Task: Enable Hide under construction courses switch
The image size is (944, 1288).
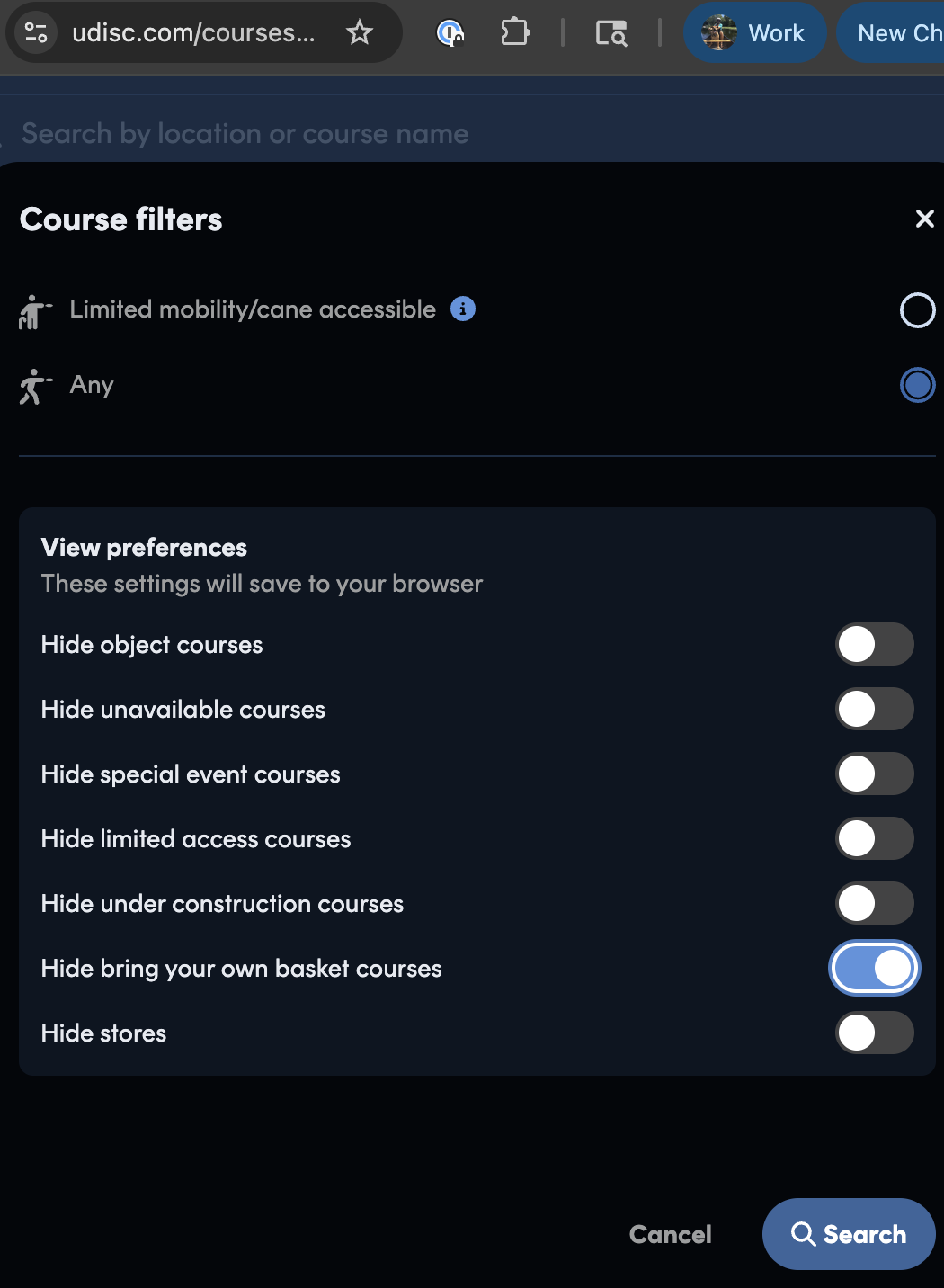Action: (874, 903)
